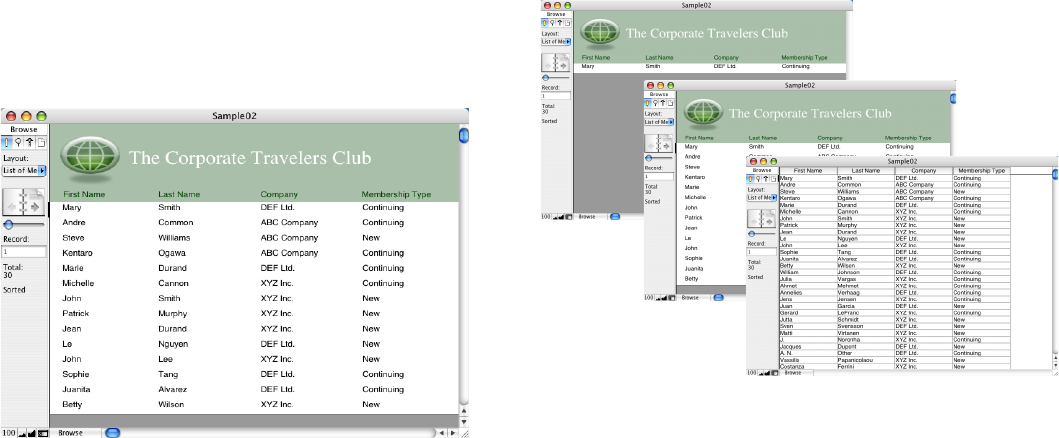
Task: Open the Layout dropdown in large window
Action: tap(24, 171)
